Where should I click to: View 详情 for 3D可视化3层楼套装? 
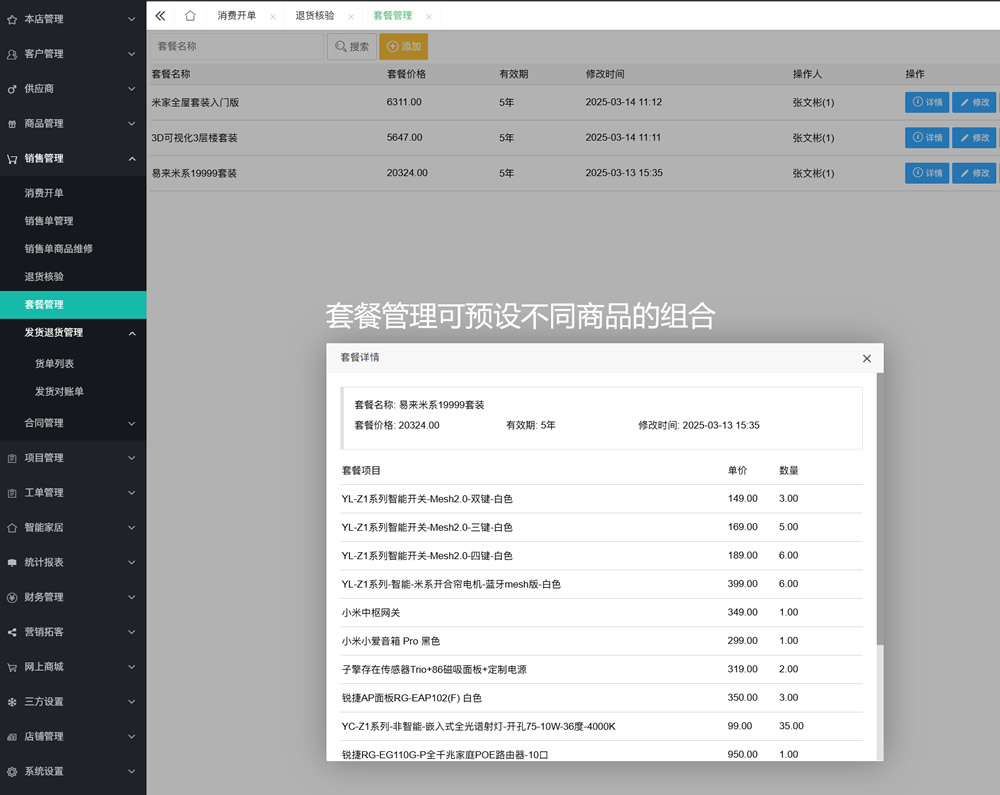pyautogui.click(x=927, y=138)
